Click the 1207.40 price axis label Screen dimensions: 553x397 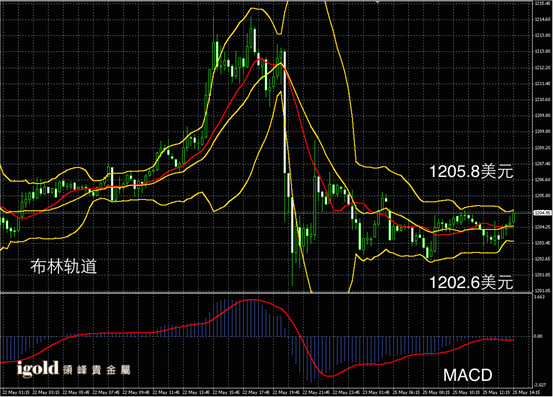click(x=542, y=164)
